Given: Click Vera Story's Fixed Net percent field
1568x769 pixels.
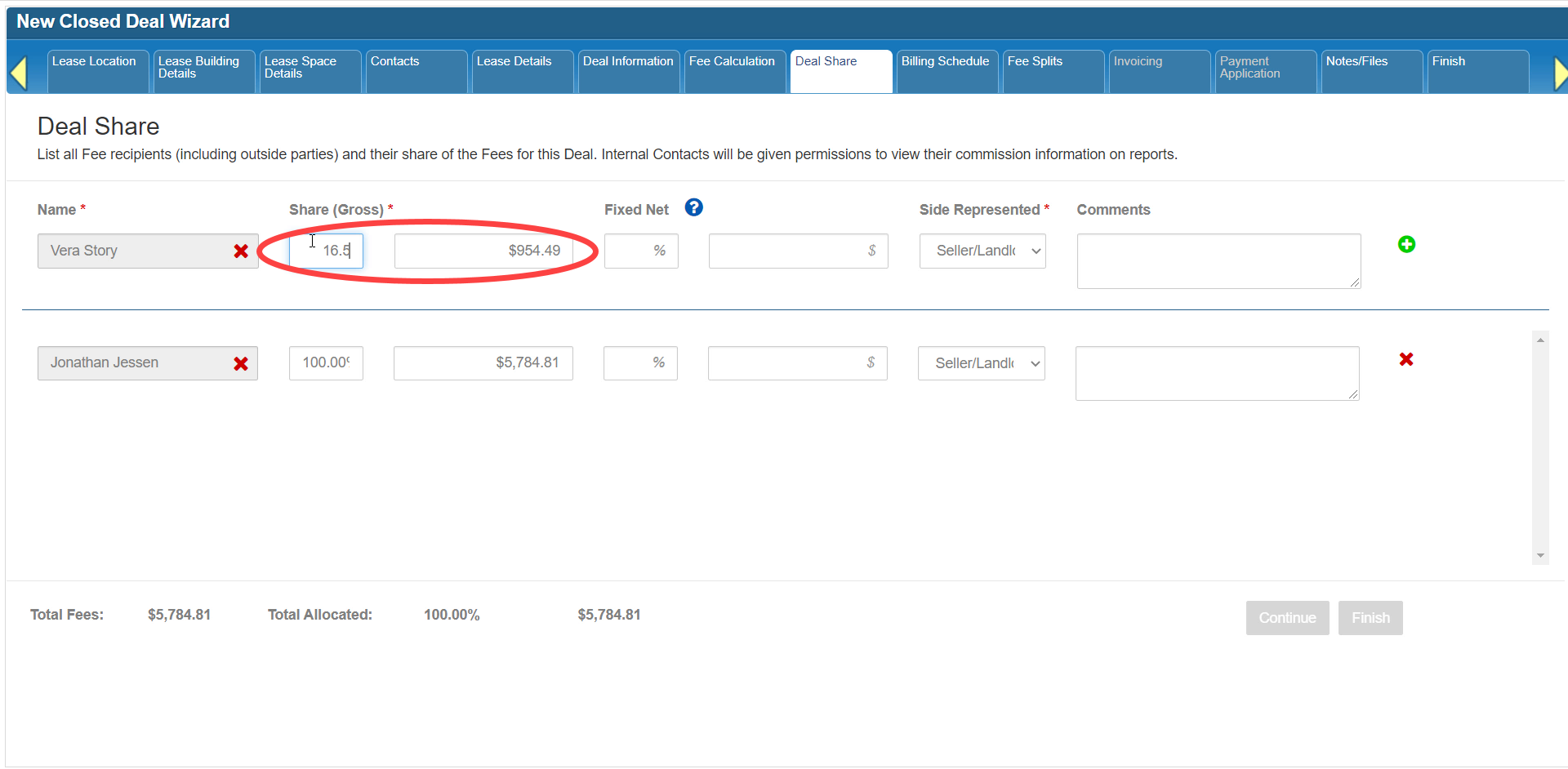Looking at the screenshot, I should (x=641, y=251).
